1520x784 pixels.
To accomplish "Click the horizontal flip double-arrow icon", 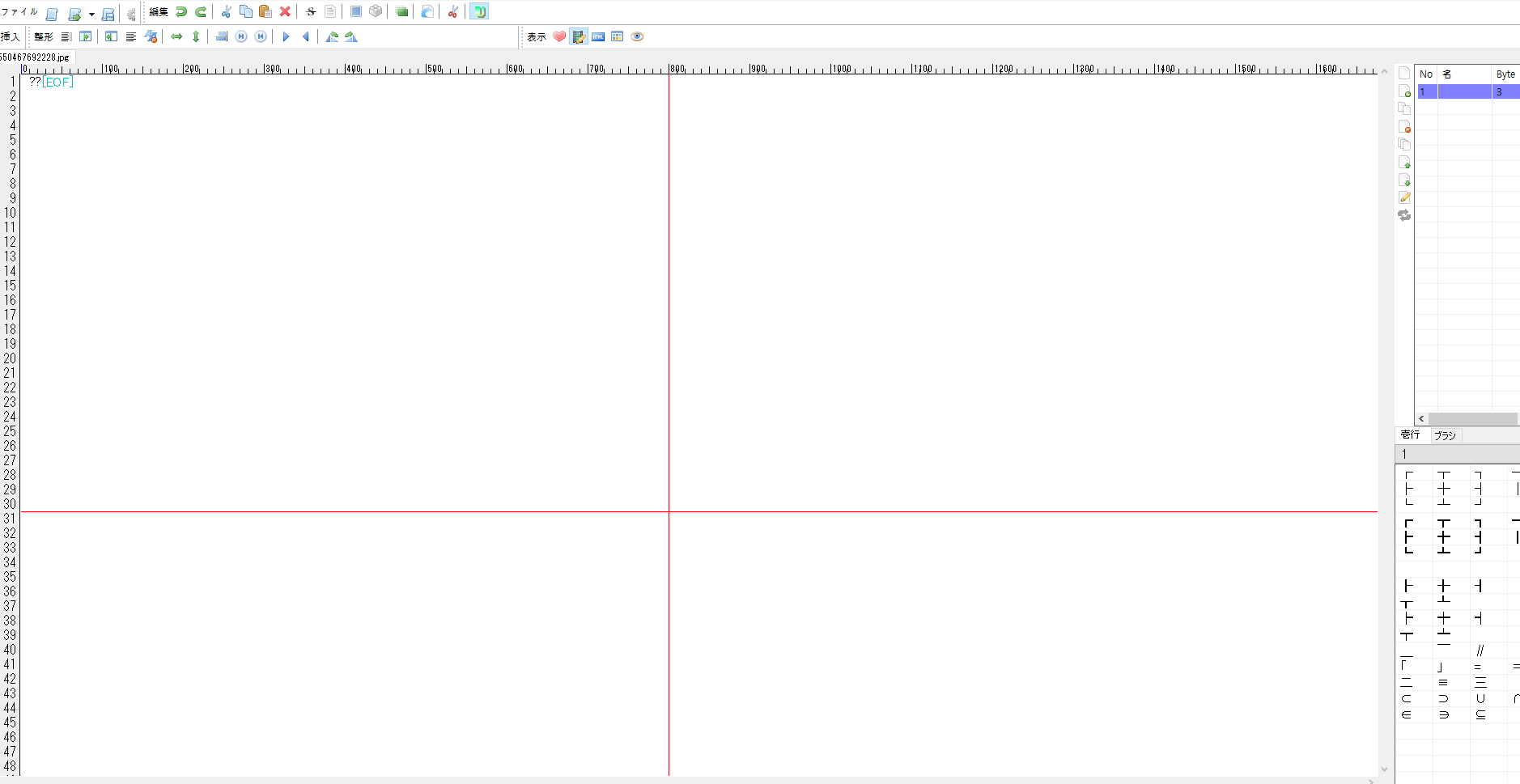I will 176,36.
